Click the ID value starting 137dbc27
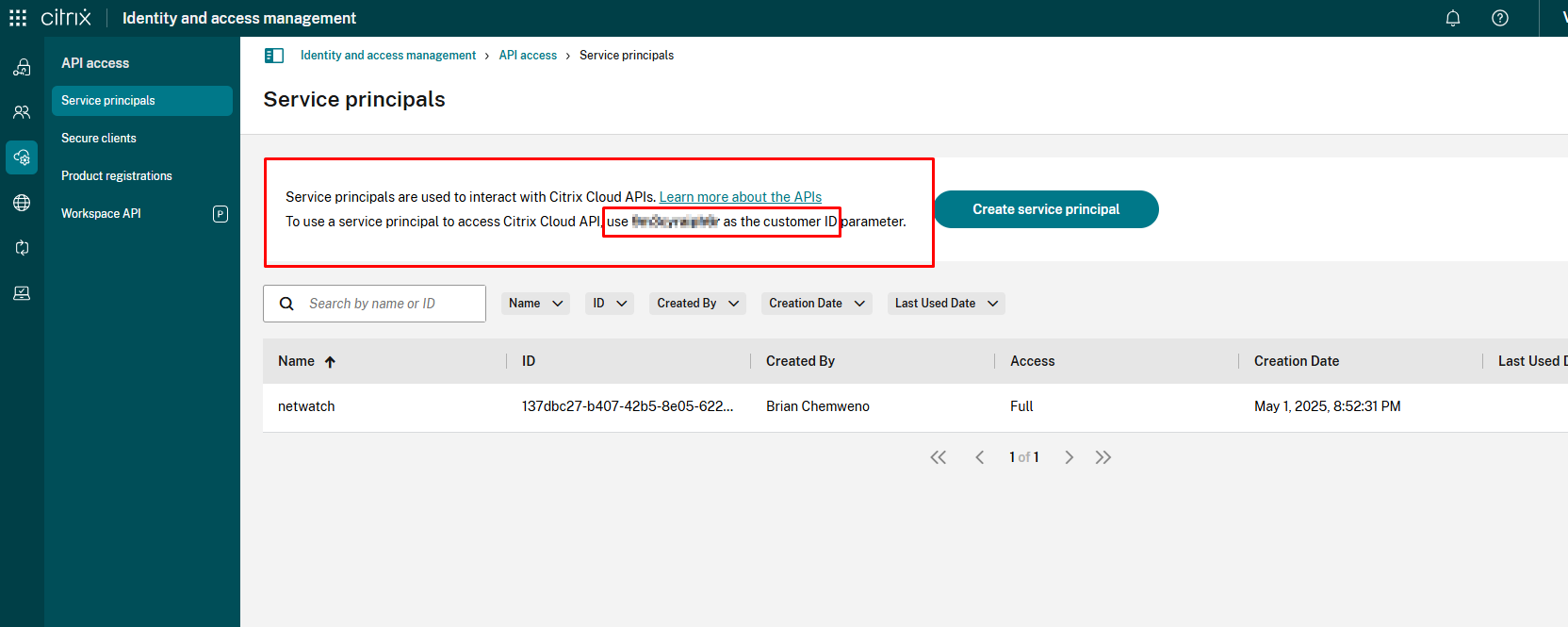The image size is (1568, 627). click(x=628, y=406)
